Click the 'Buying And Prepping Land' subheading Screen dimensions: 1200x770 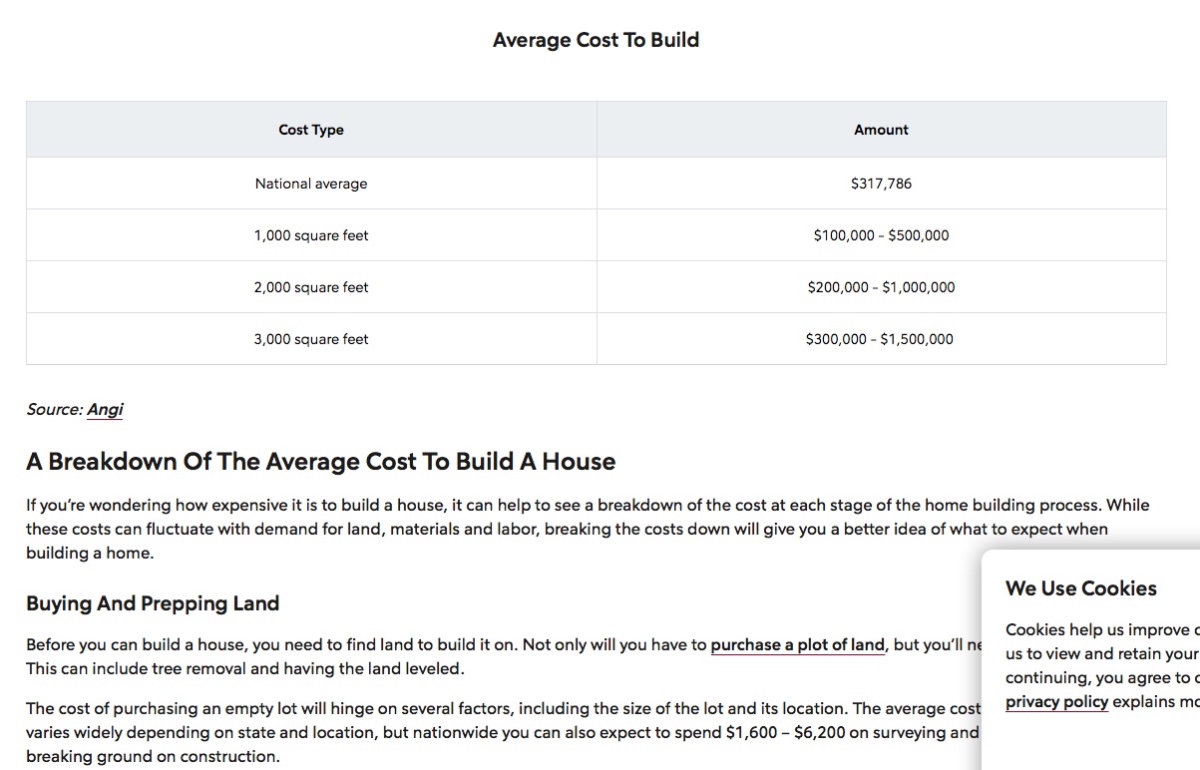point(152,604)
